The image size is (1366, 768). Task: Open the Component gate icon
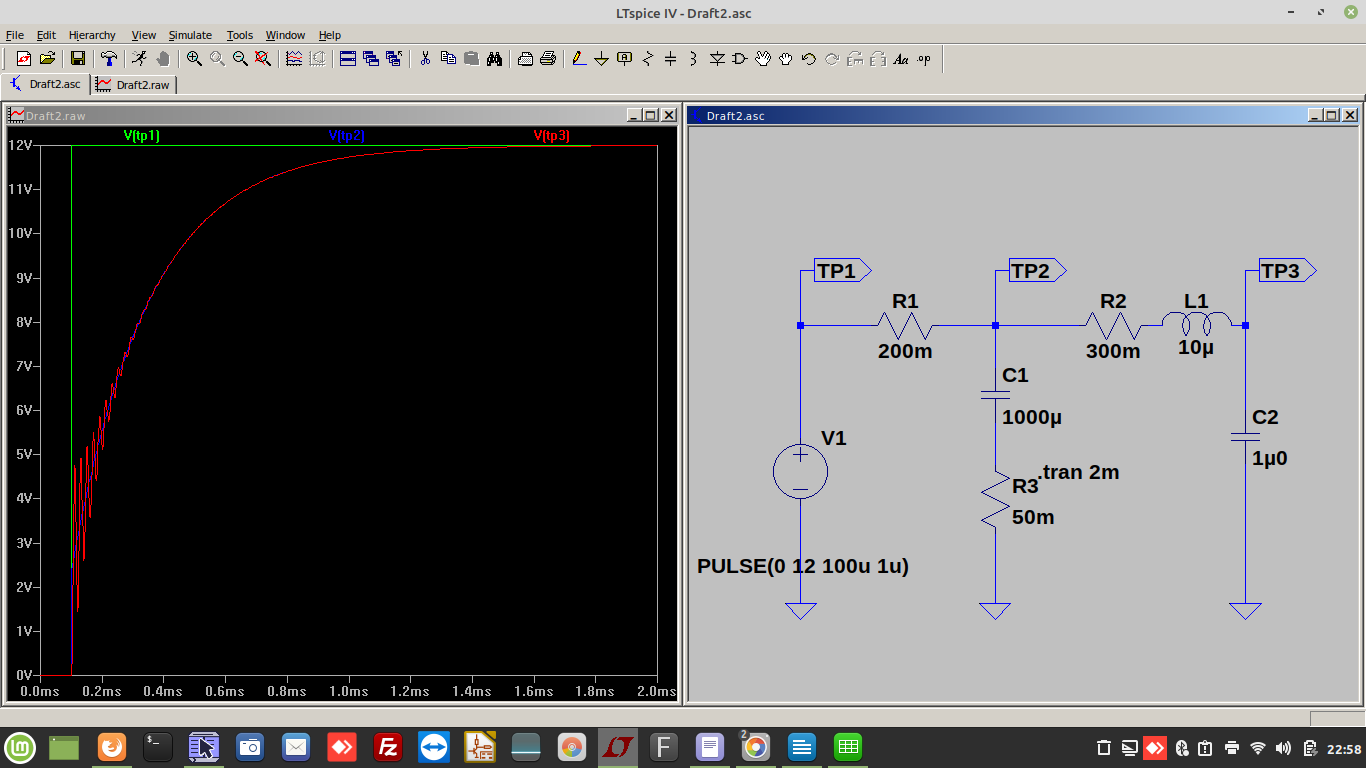[x=740, y=59]
